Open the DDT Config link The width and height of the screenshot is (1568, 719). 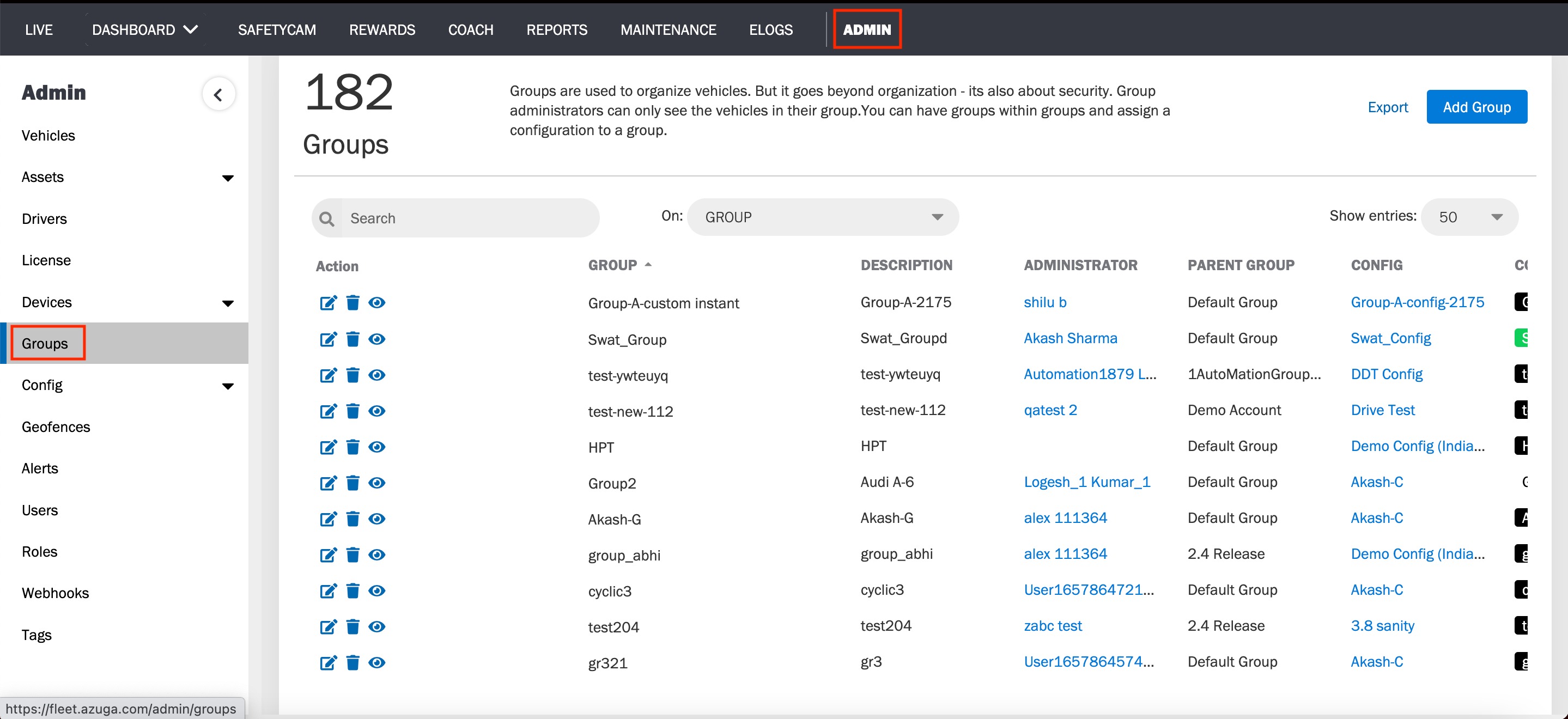(x=1386, y=374)
